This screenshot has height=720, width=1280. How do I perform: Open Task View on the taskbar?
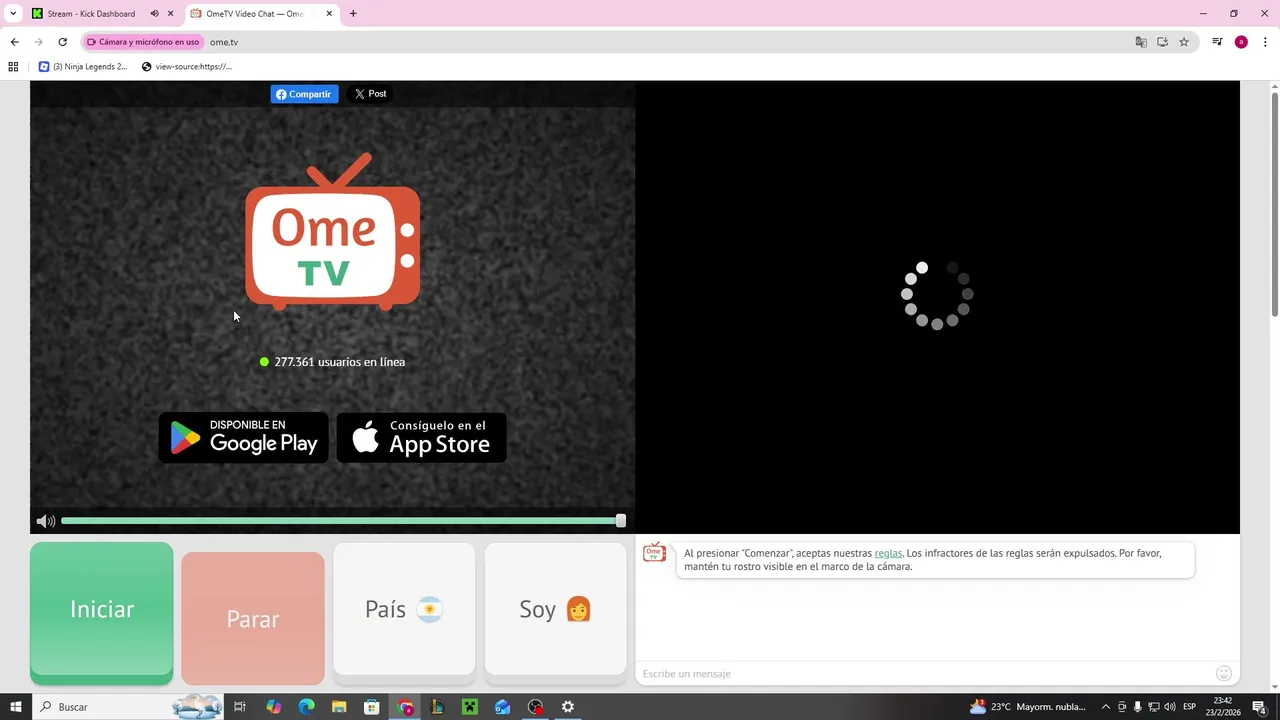point(240,707)
